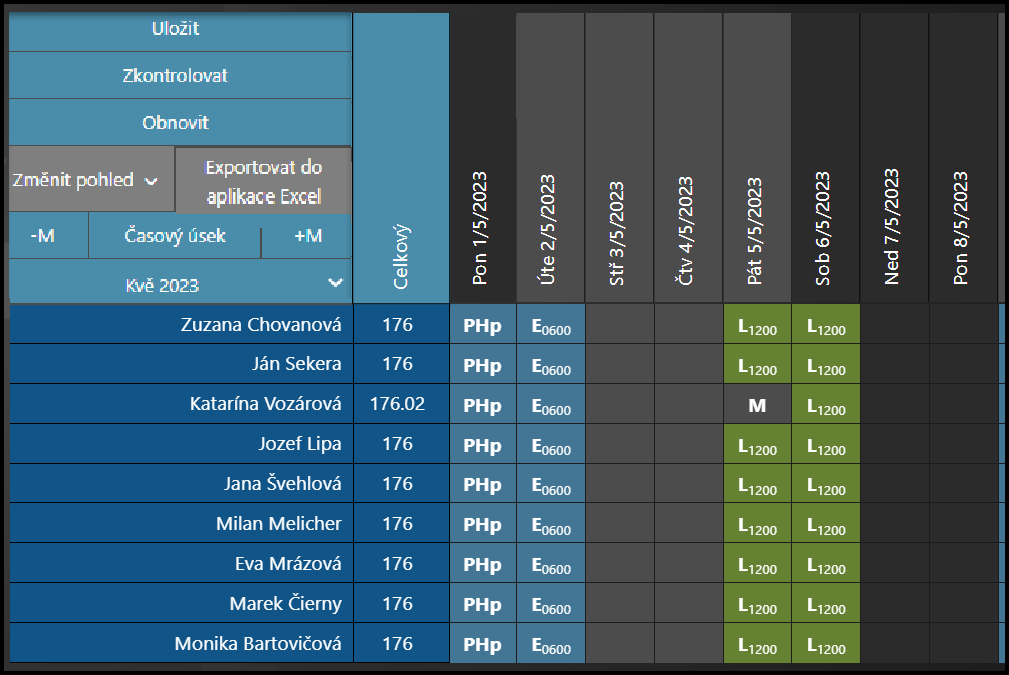Click Zuzana Chovanová's PHp cell on Monday
This screenshot has height=675, width=1009.
tap(482, 325)
